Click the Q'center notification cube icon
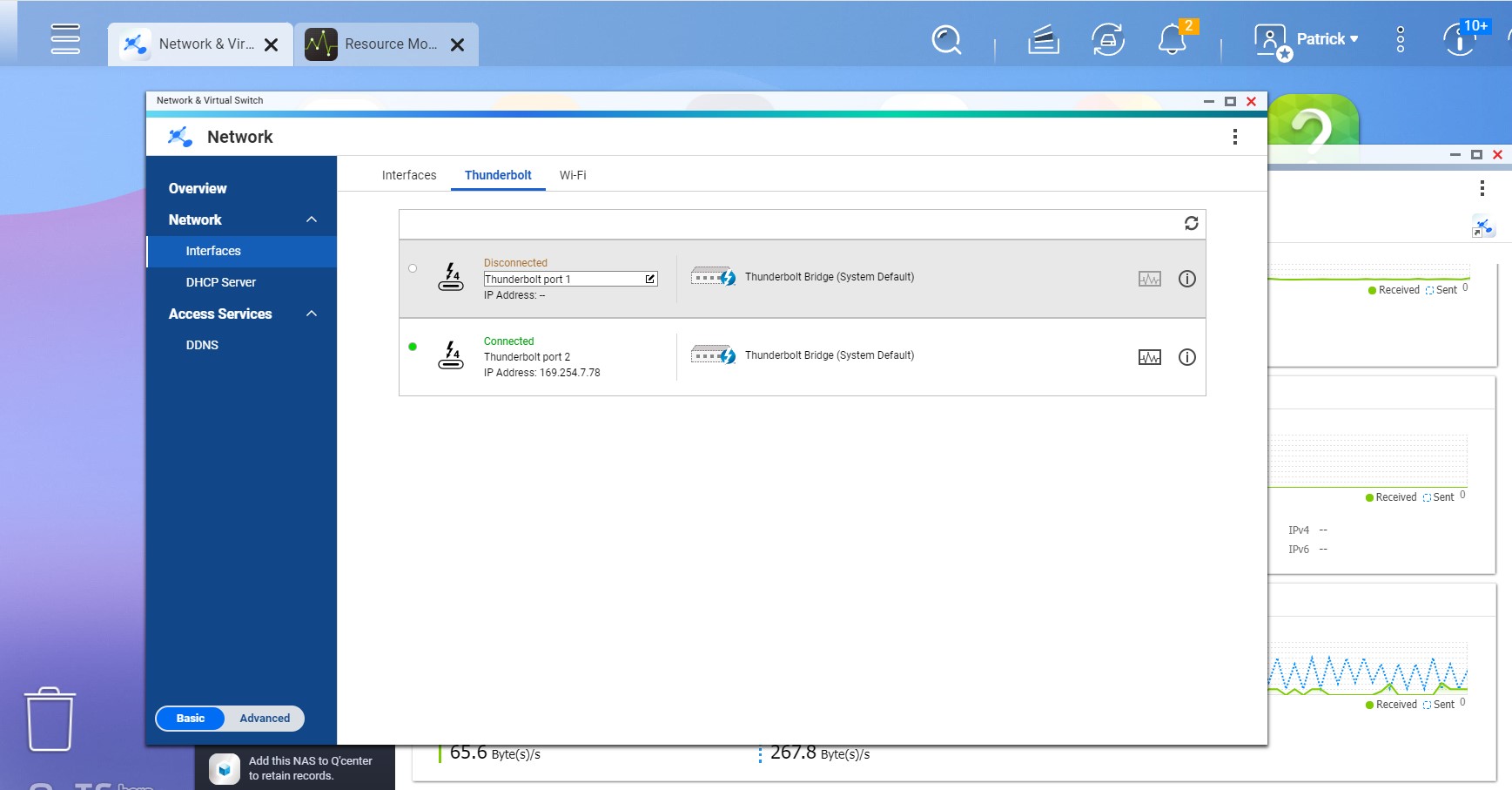The width and height of the screenshot is (1512, 790). [x=225, y=769]
